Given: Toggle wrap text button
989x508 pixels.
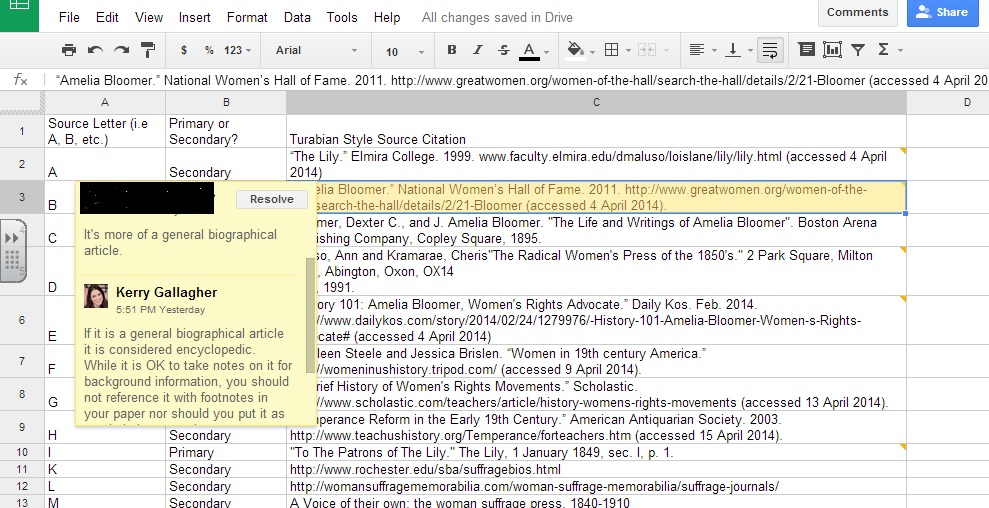Looking at the screenshot, I should [x=769, y=50].
